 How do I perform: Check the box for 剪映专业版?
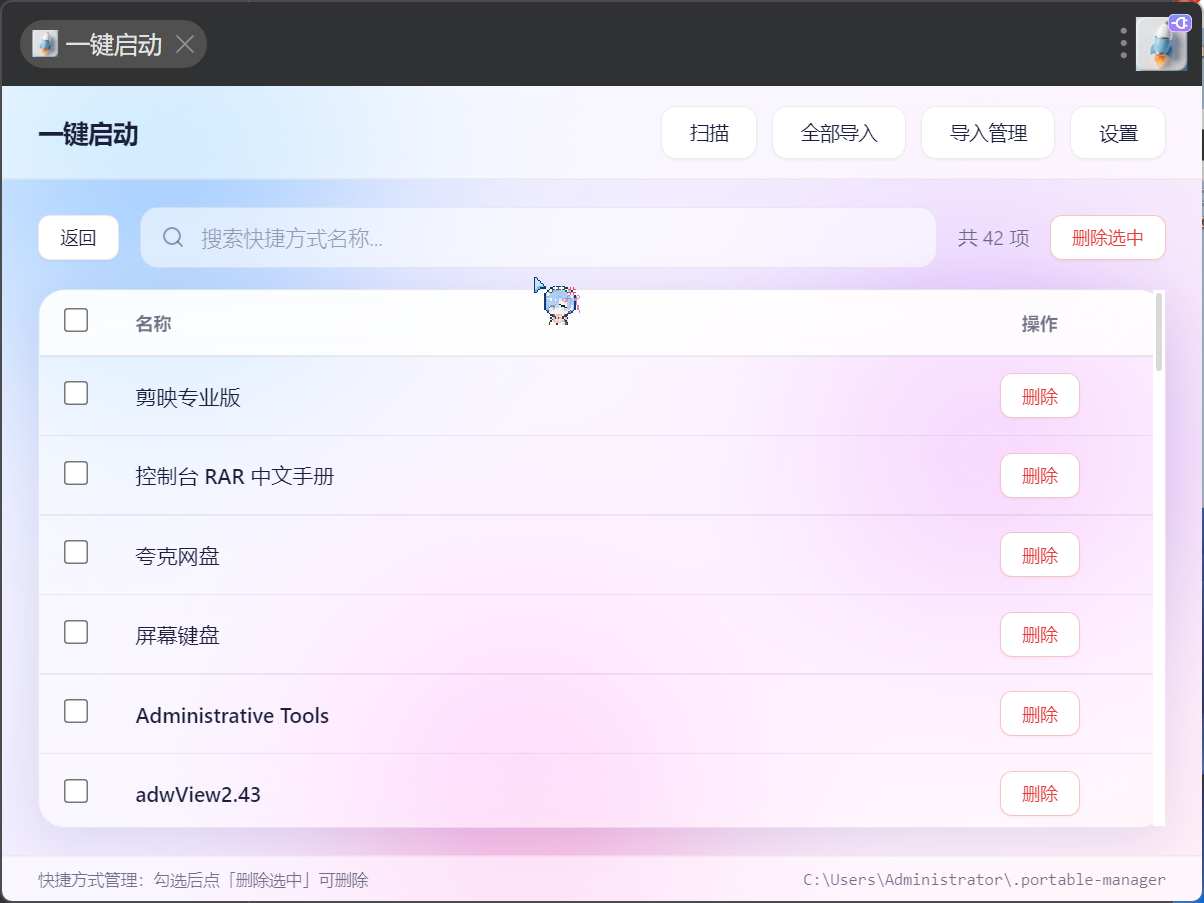tap(76, 393)
